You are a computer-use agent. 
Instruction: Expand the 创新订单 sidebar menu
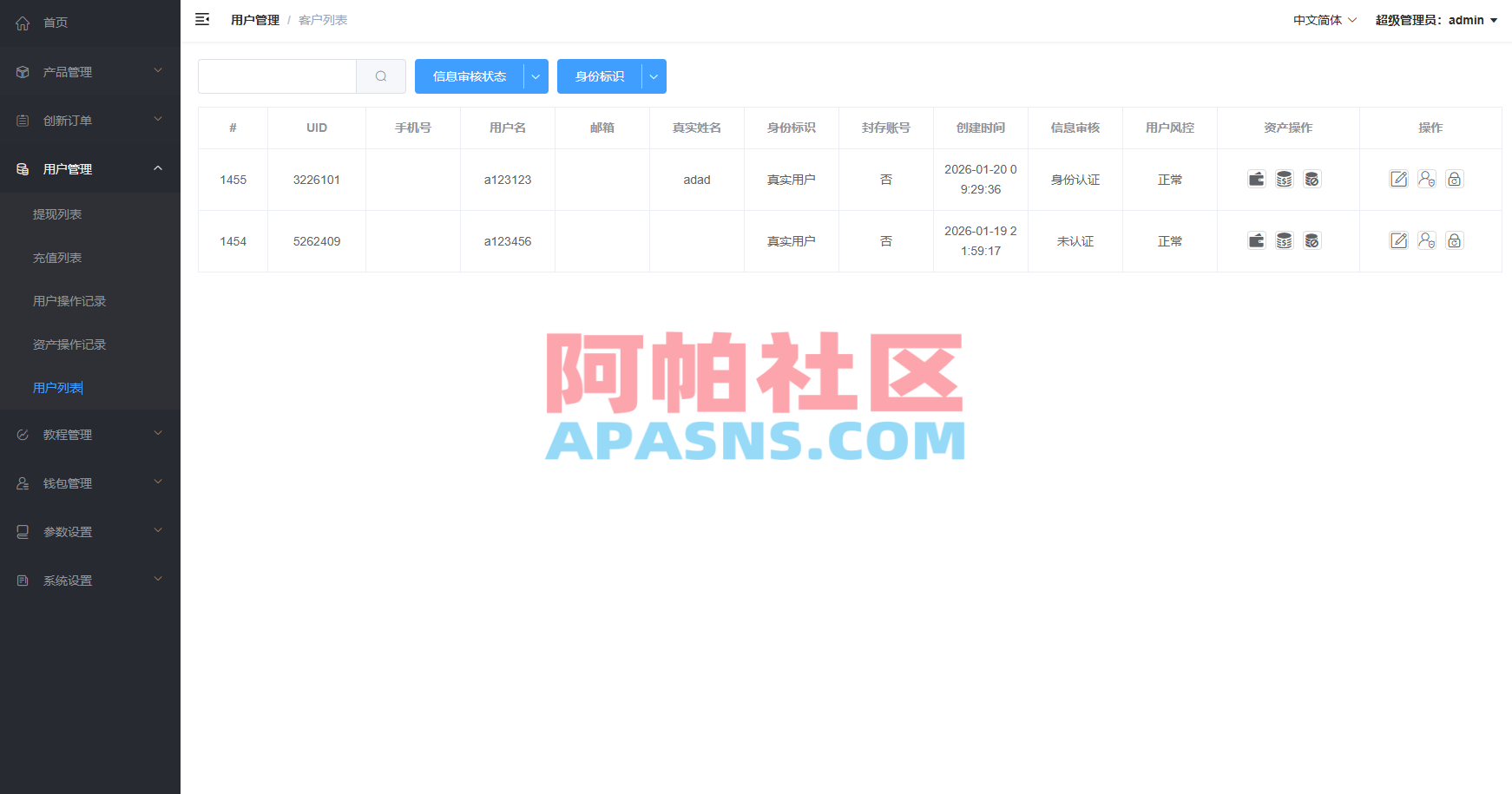click(x=90, y=120)
